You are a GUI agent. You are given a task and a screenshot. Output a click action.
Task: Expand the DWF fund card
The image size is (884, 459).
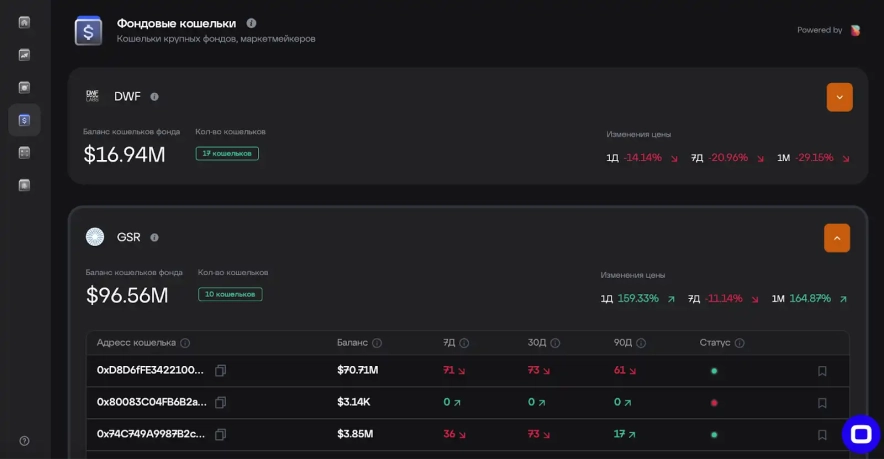click(x=839, y=97)
